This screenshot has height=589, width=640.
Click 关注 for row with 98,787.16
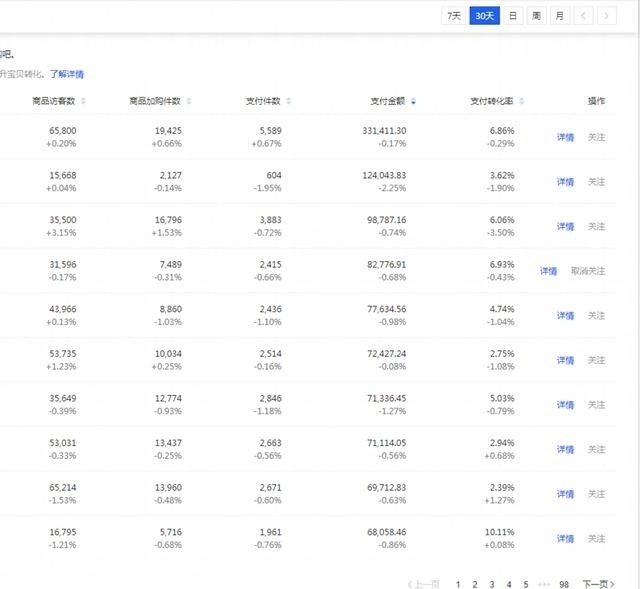tap(596, 227)
